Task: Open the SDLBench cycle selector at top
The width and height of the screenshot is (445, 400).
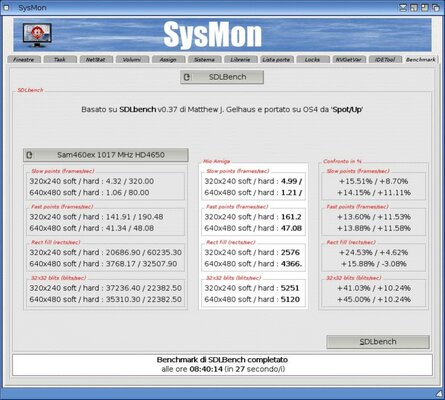Action: (222, 77)
